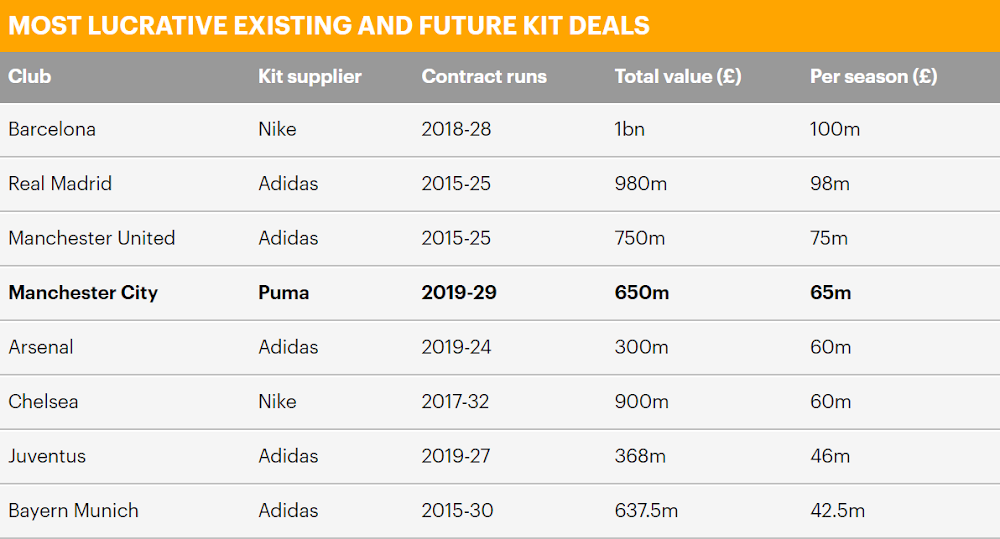Click the Per season (£) column header
The height and width of the screenshot is (539, 1000).
pos(873,77)
